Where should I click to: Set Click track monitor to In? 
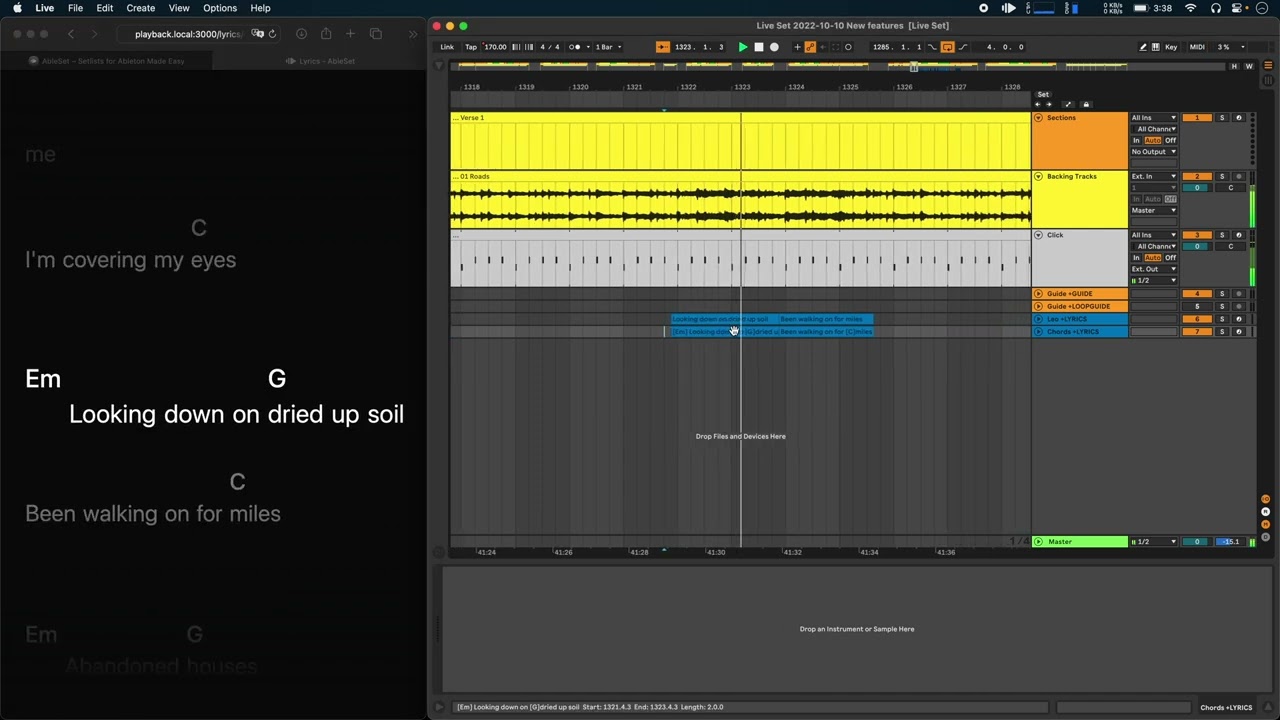point(1136,258)
